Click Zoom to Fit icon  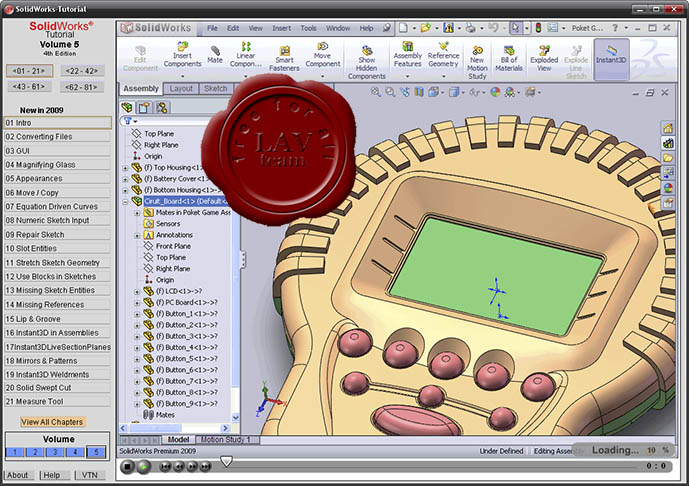[375, 92]
